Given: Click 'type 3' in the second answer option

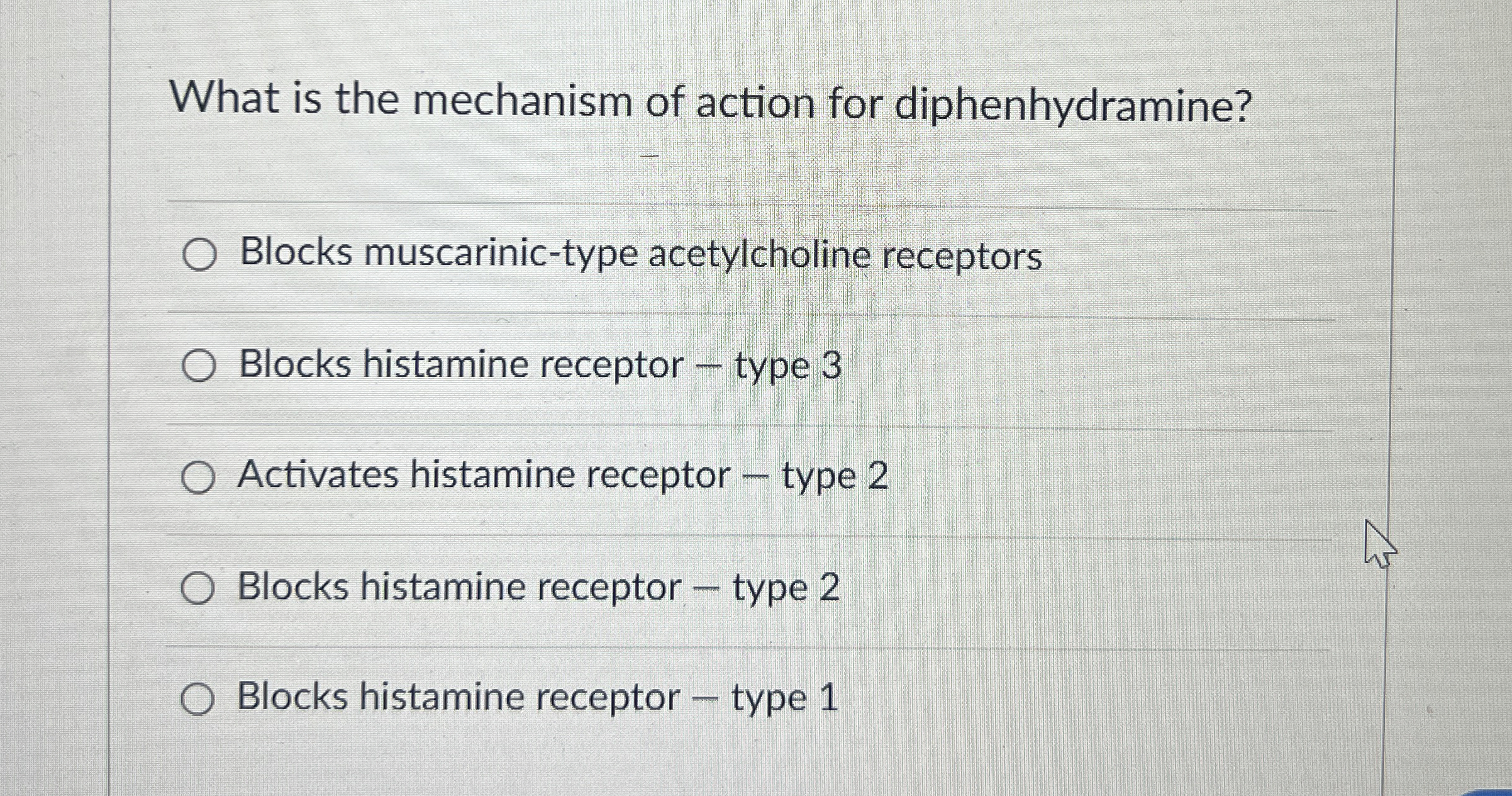Looking at the screenshot, I should [787, 366].
